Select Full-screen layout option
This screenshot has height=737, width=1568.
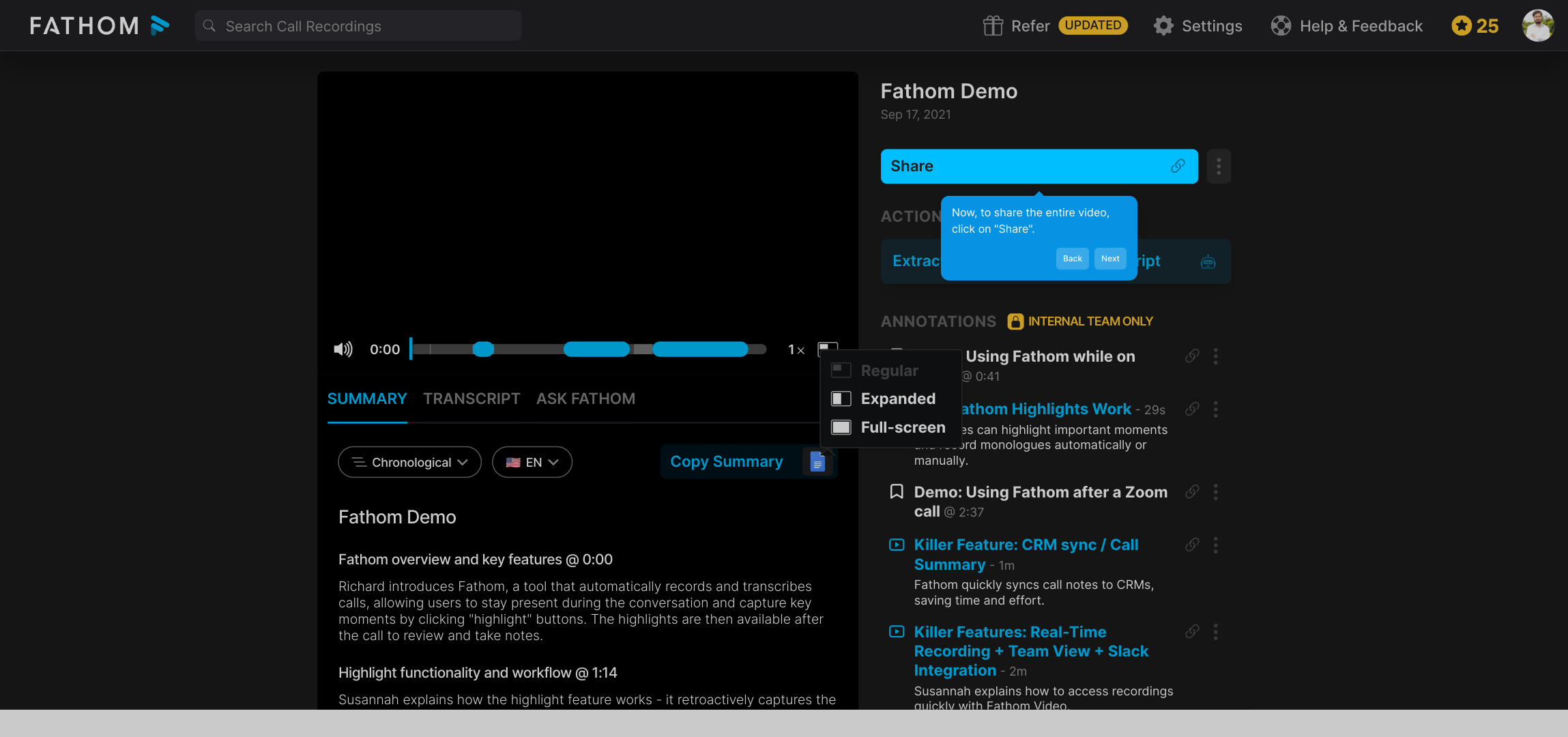(x=890, y=427)
